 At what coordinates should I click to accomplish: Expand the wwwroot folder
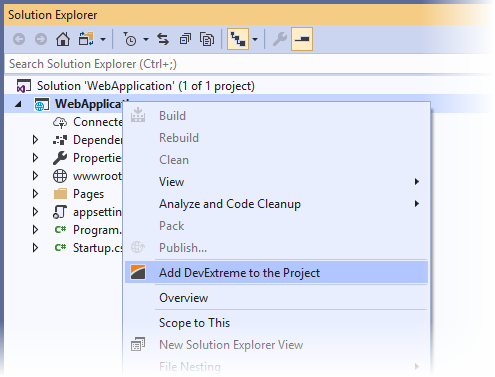[35, 176]
